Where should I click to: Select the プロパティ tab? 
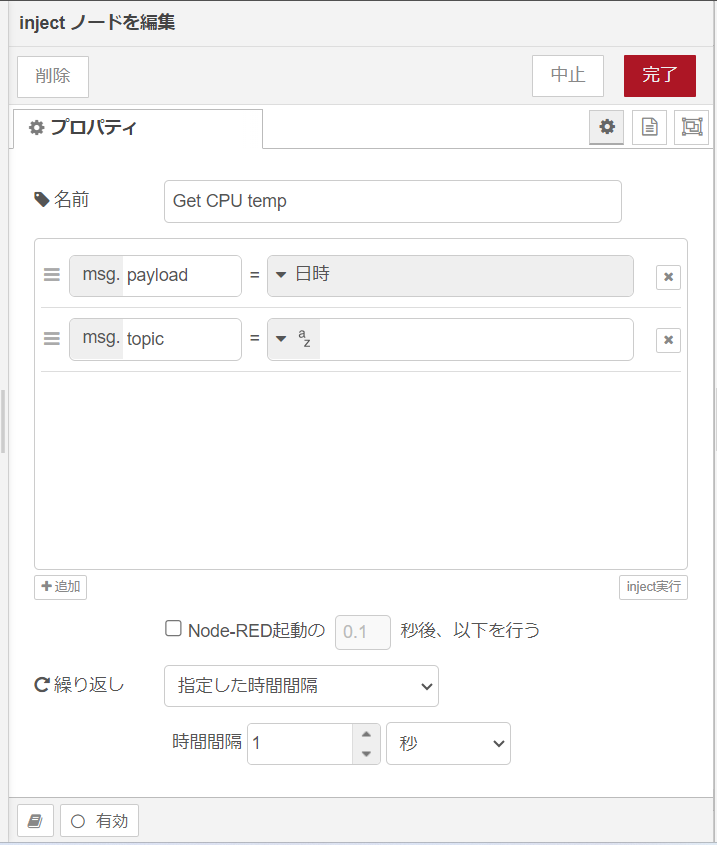[x=138, y=128]
